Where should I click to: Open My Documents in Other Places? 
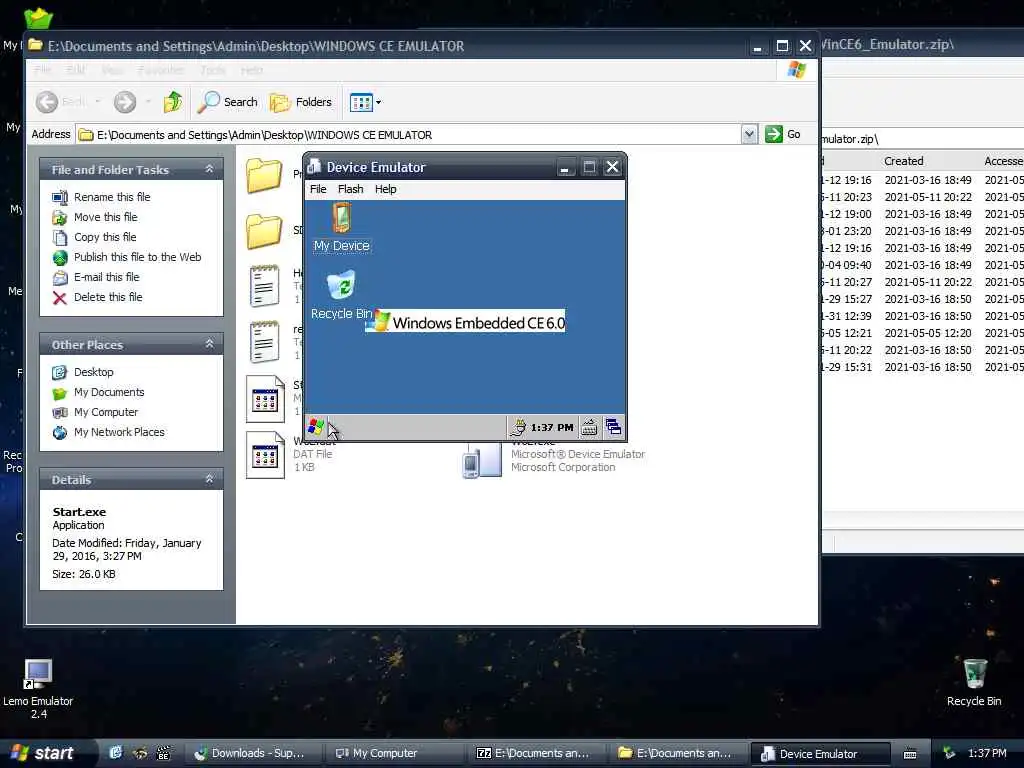click(109, 392)
